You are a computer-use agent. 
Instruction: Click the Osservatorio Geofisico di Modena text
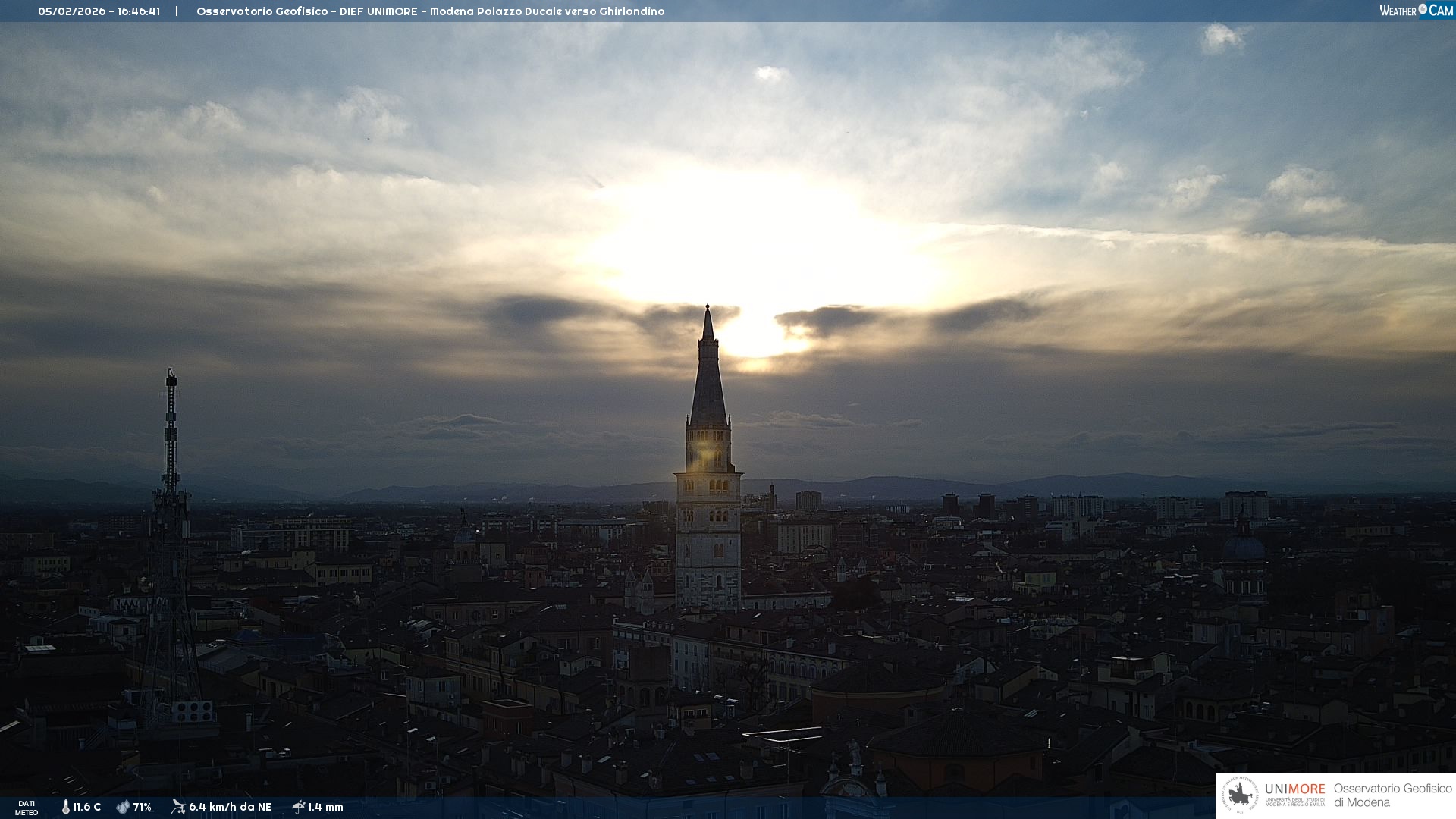click(1392, 795)
